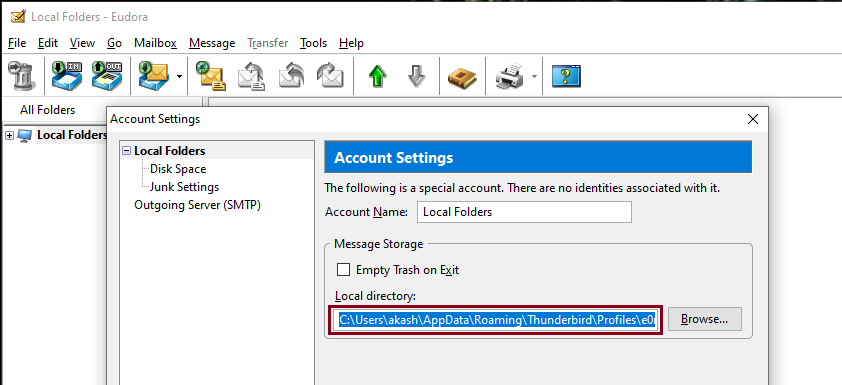Select Disk Space in settings tree
Viewport: 842px width, 385px height.
(x=178, y=169)
